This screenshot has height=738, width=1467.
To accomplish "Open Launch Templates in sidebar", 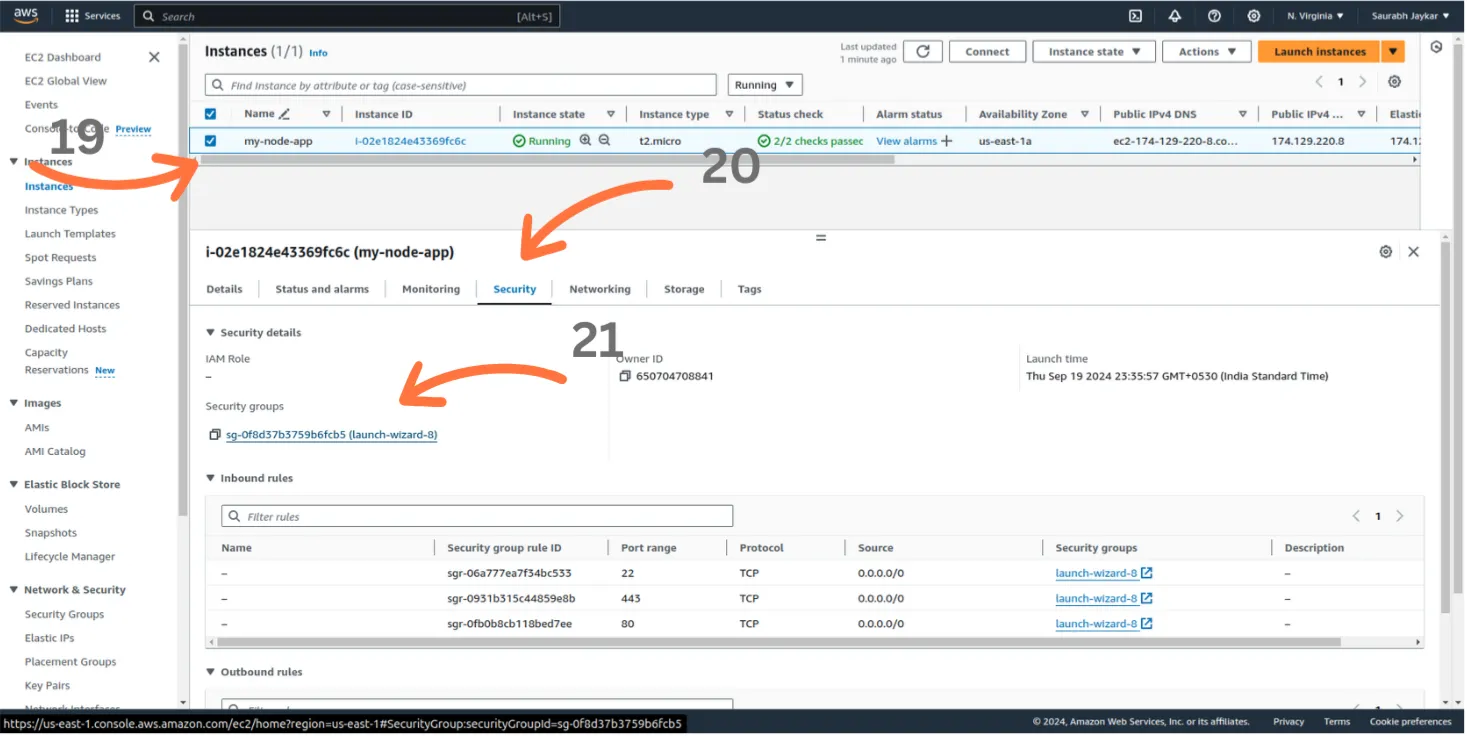I will click(70, 234).
